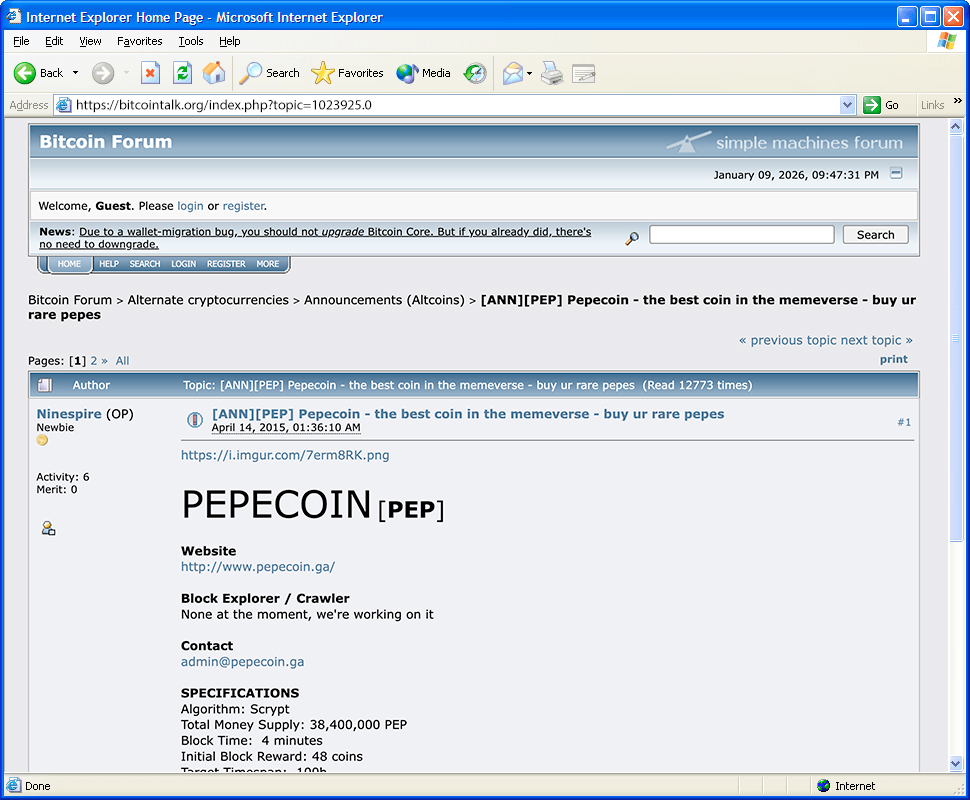Switch to the REGISTER forum tab
Viewport: 970px width, 800px height.
pyautogui.click(x=225, y=263)
